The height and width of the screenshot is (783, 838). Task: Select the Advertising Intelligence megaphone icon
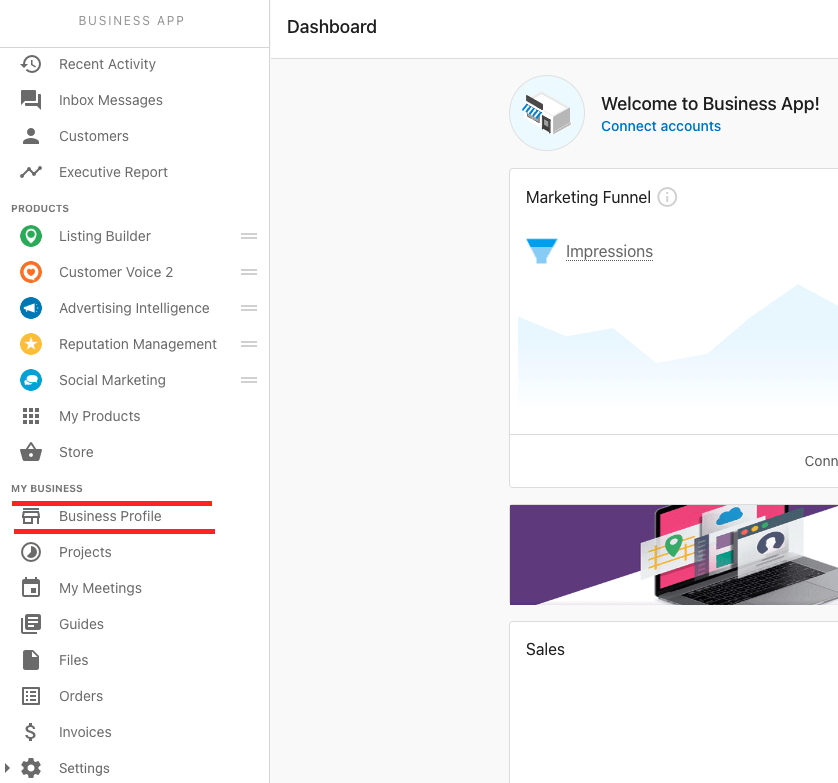[31, 308]
